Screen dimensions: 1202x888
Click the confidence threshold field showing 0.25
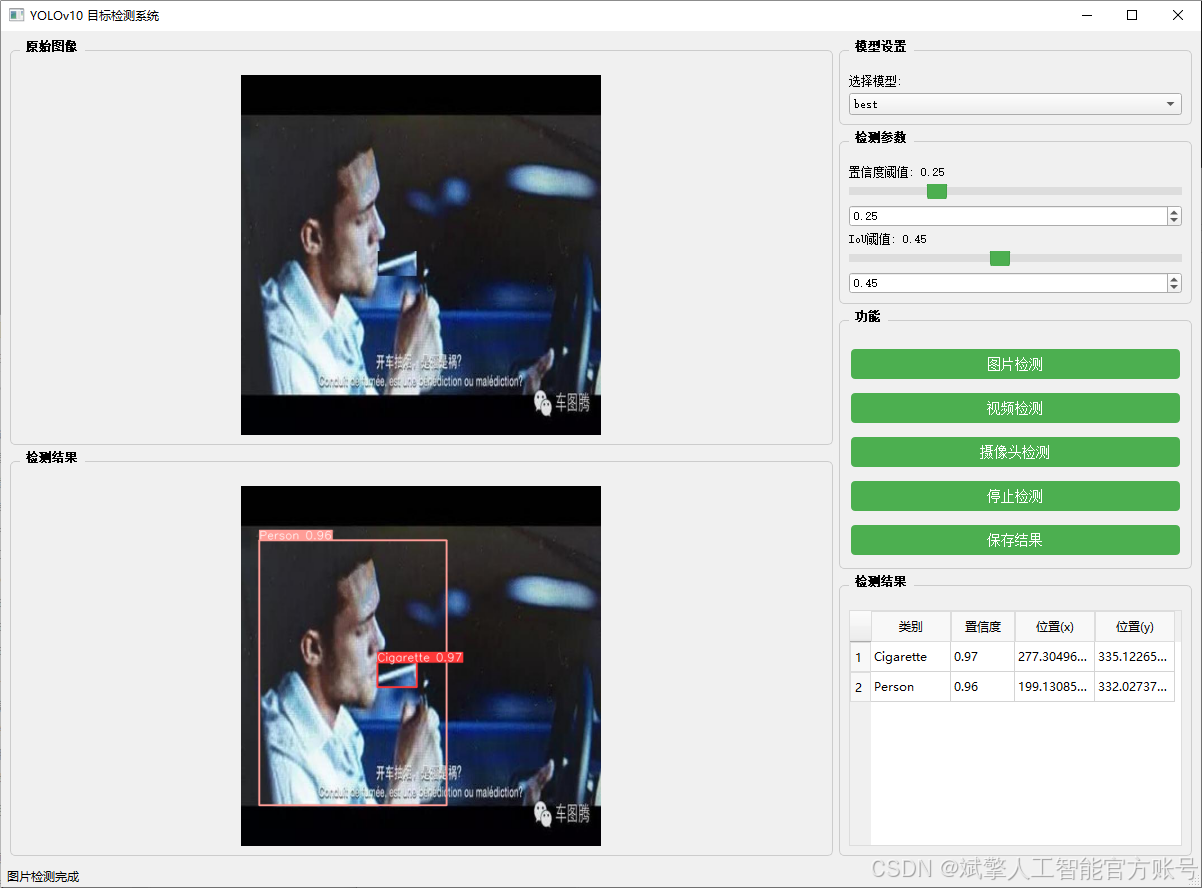[x=1007, y=216]
